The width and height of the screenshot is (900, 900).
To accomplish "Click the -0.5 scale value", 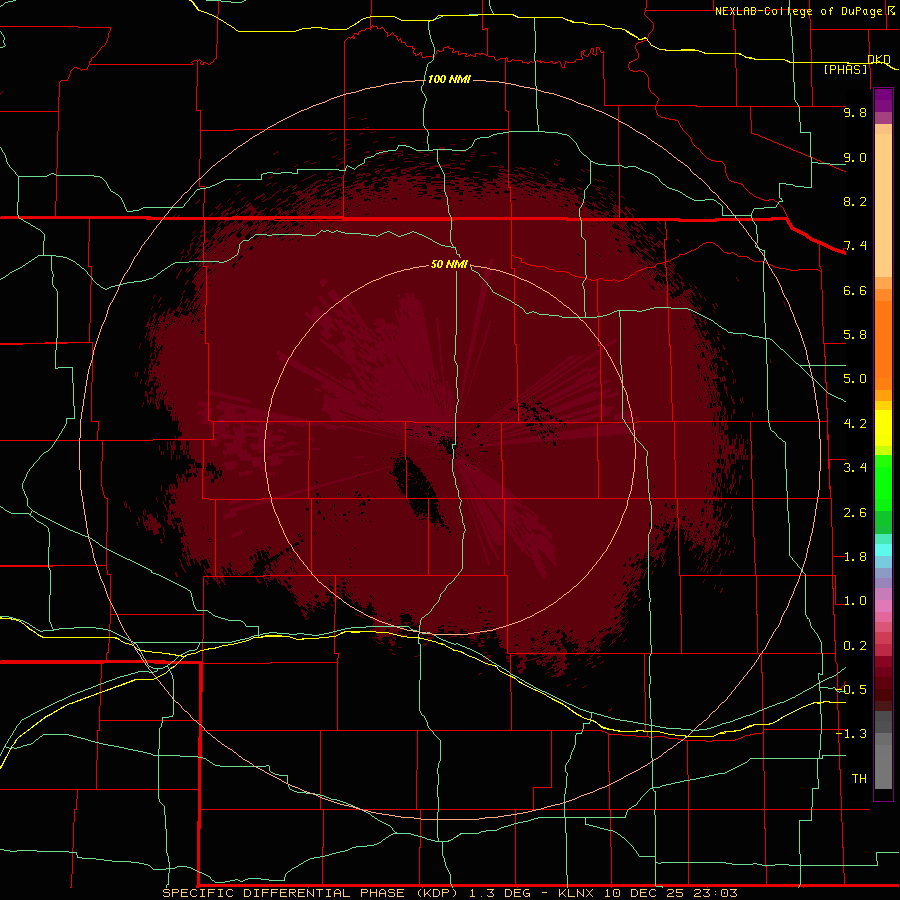I will 851,690.
